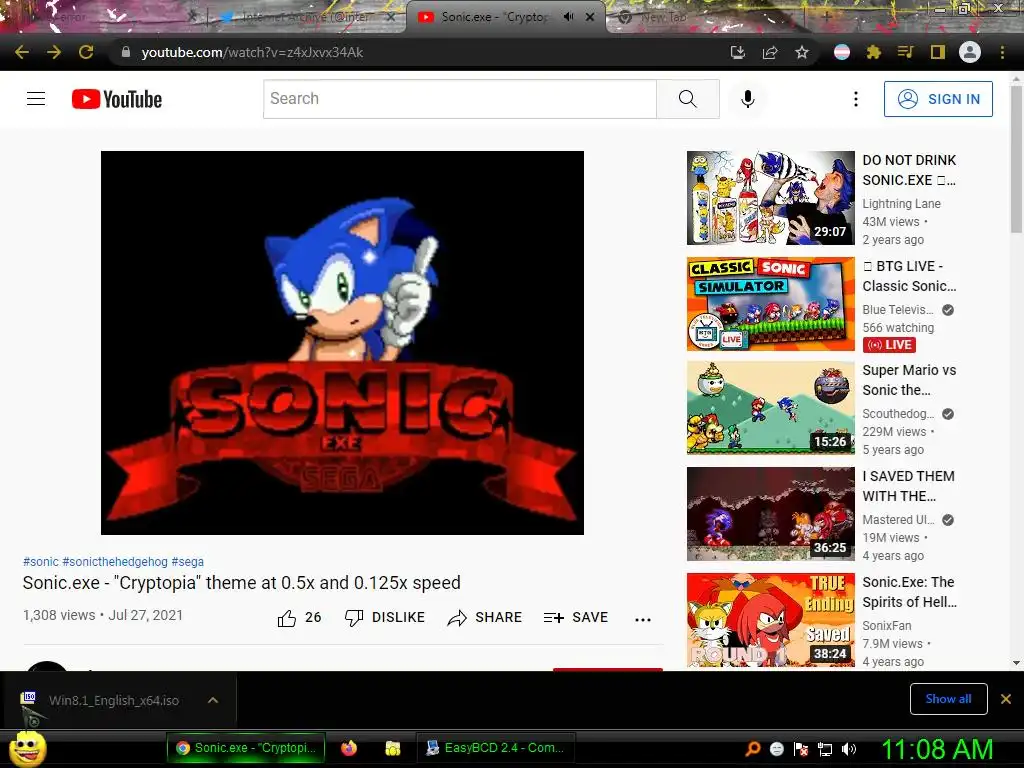Viewport: 1024px width, 768px height.
Task: Switch to the New Tab tab
Action: (x=664, y=18)
